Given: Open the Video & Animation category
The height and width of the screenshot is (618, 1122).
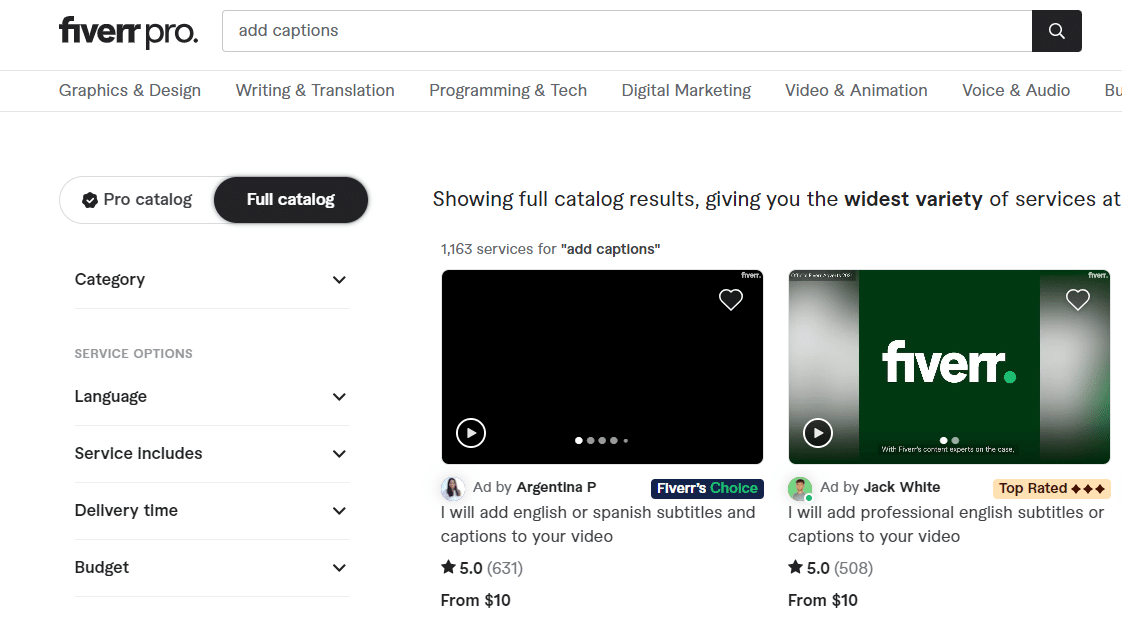Looking at the screenshot, I should point(856,90).
